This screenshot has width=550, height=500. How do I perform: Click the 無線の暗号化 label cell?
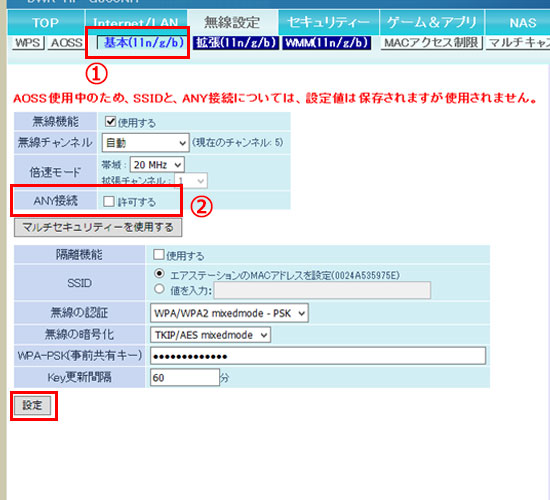coord(79,335)
